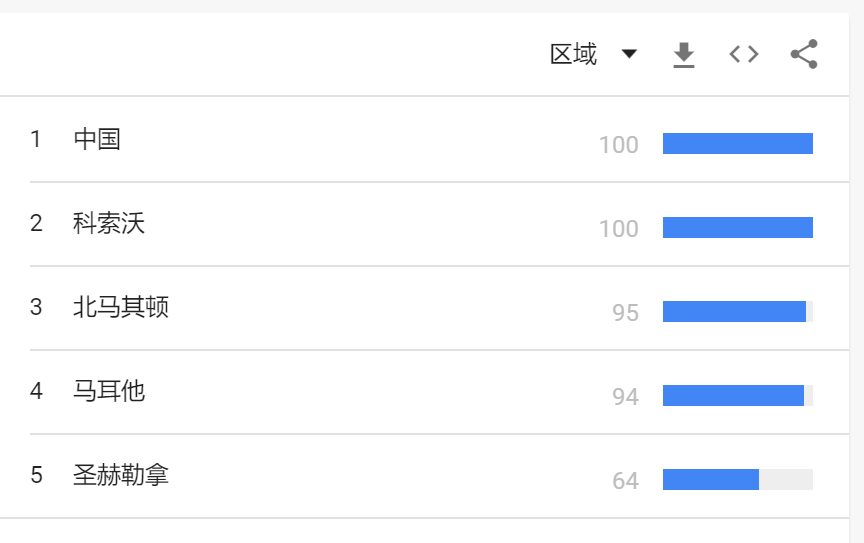Click the score 64 beside 圣赫勒拿
Viewport: 864px width, 543px height.
tap(625, 481)
